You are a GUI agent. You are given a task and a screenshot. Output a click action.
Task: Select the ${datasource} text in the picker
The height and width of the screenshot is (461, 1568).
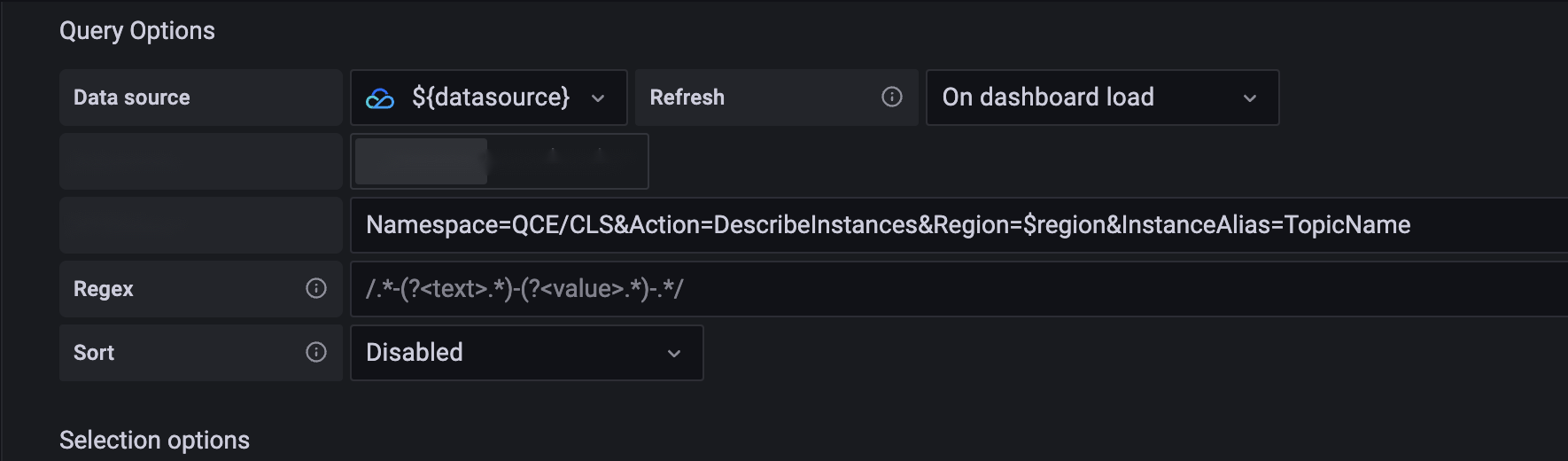(491, 98)
